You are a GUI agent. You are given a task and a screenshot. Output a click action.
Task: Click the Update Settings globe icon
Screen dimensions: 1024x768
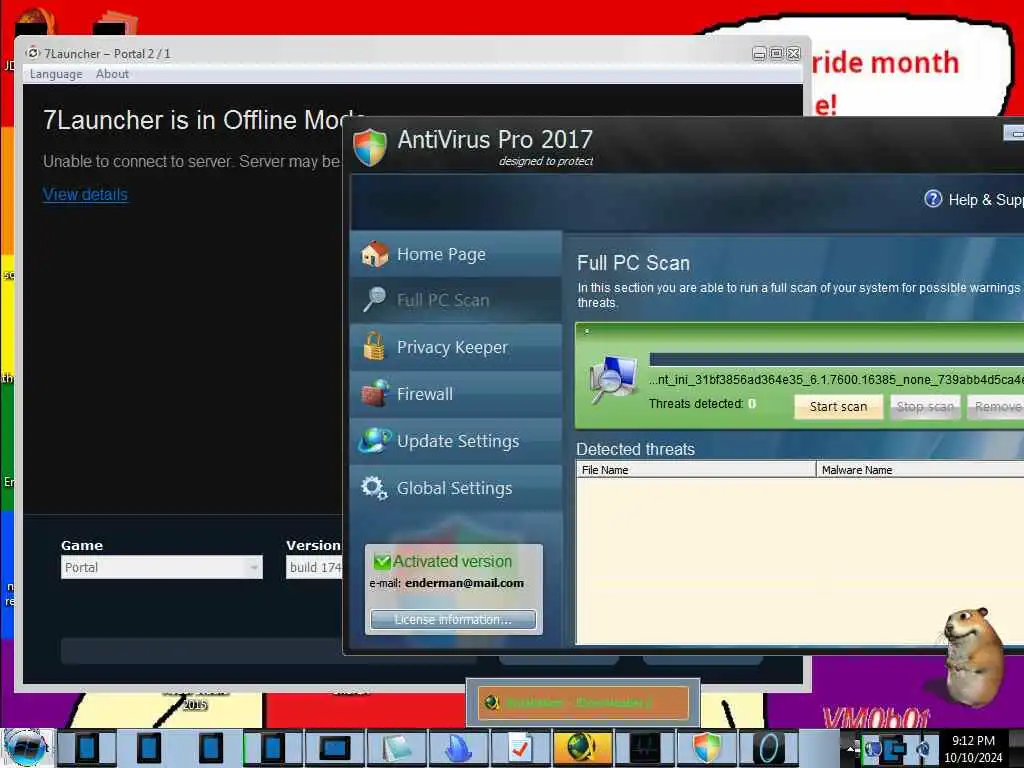375,440
